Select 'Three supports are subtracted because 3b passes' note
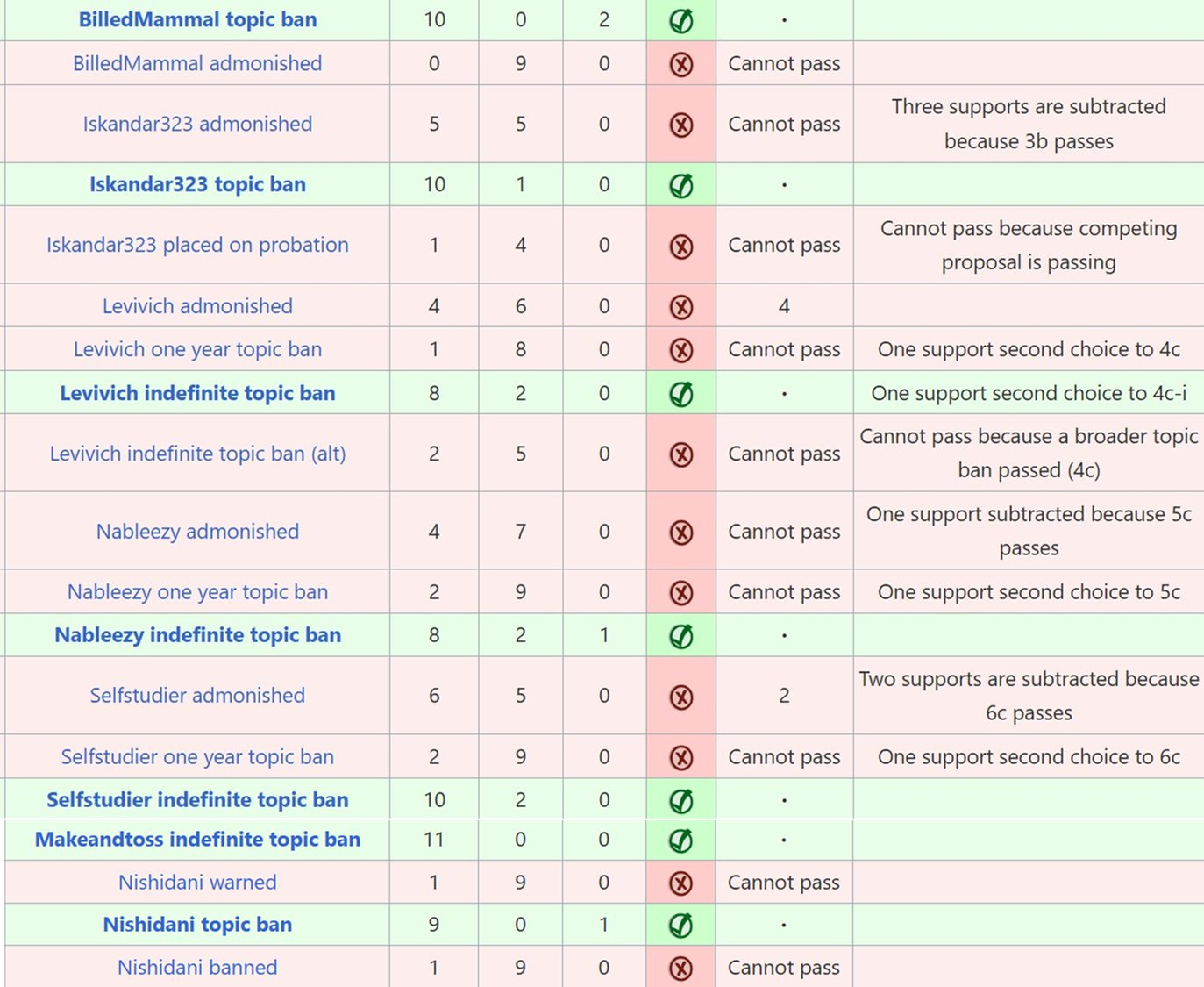 pos(1029,124)
